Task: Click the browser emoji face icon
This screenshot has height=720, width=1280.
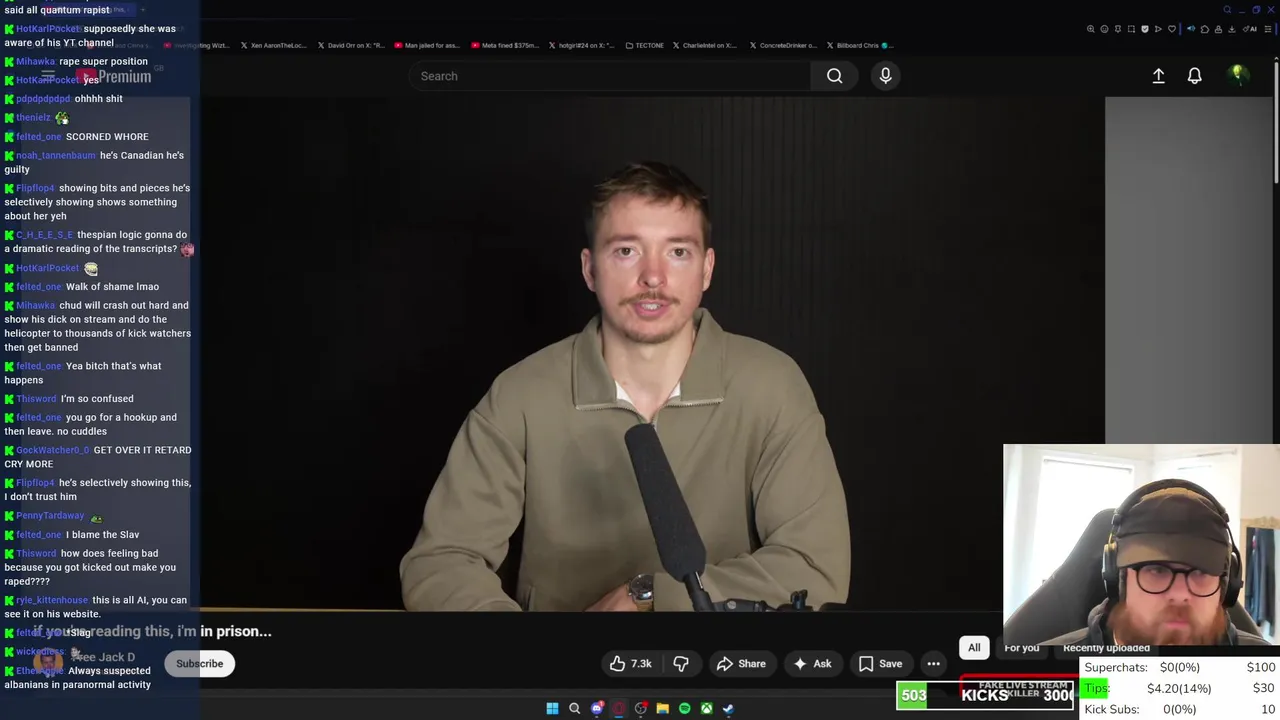Action: 1104,29
